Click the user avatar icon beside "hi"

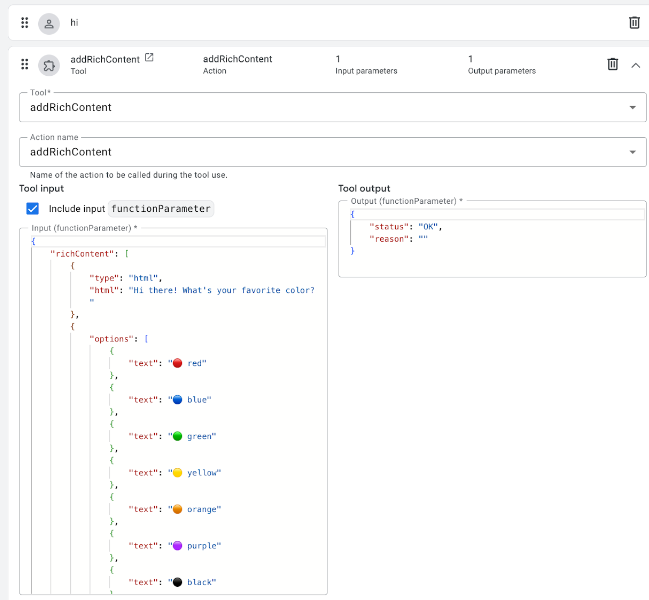pyautogui.click(x=48, y=22)
